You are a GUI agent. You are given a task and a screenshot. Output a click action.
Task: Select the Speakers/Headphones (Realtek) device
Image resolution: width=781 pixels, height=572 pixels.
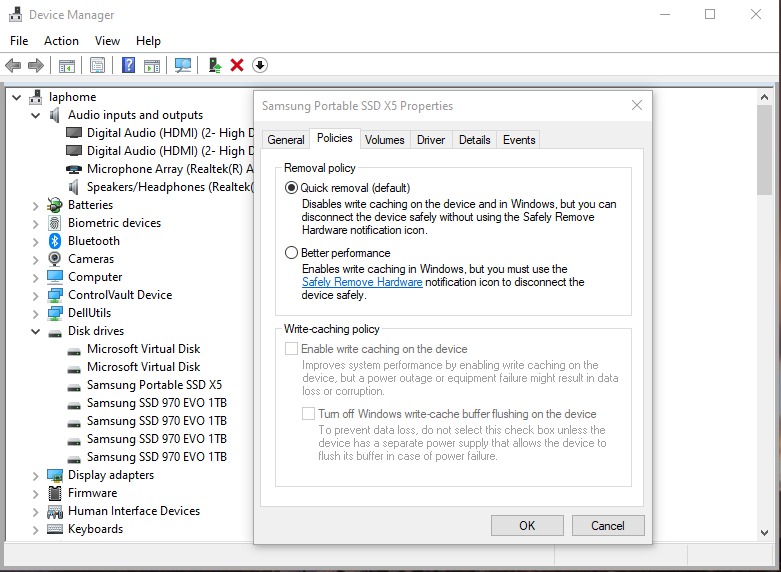coord(170,187)
